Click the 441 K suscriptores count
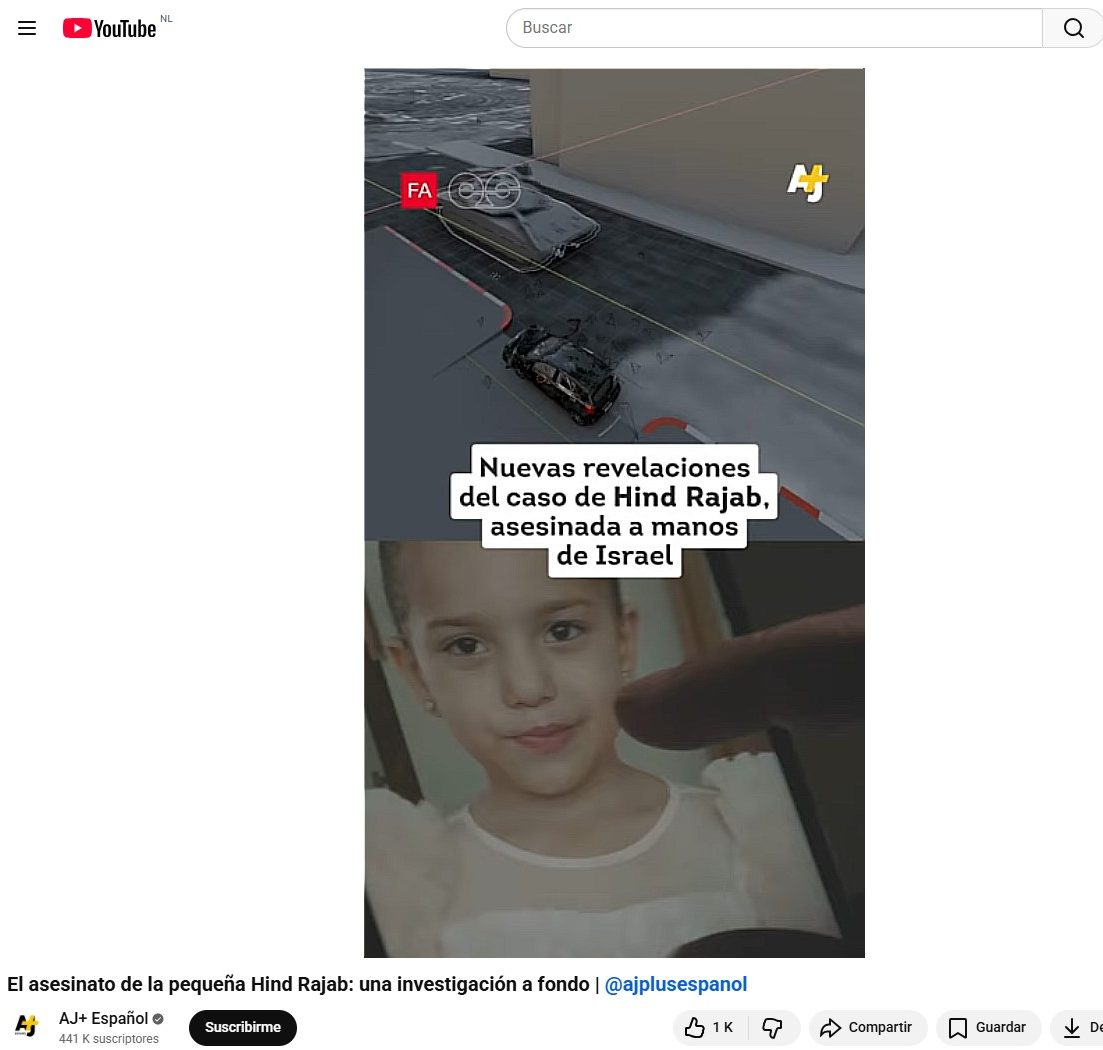 click(x=108, y=1039)
